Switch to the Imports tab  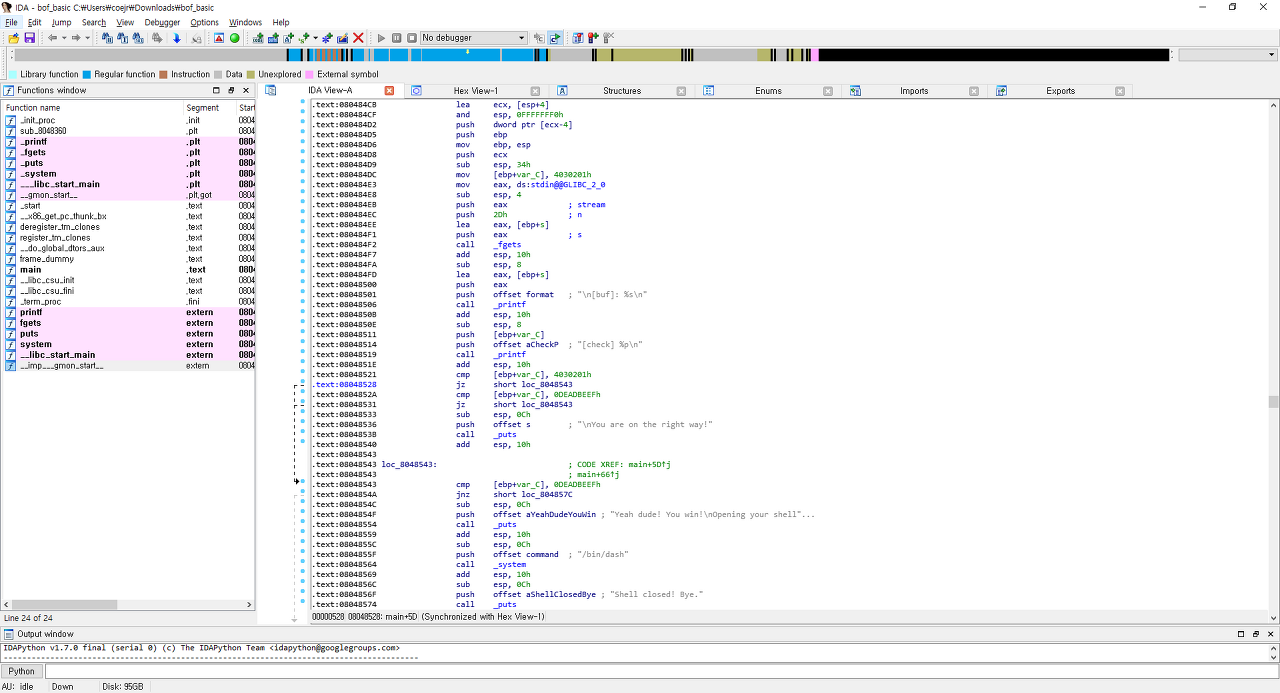(914, 91)
